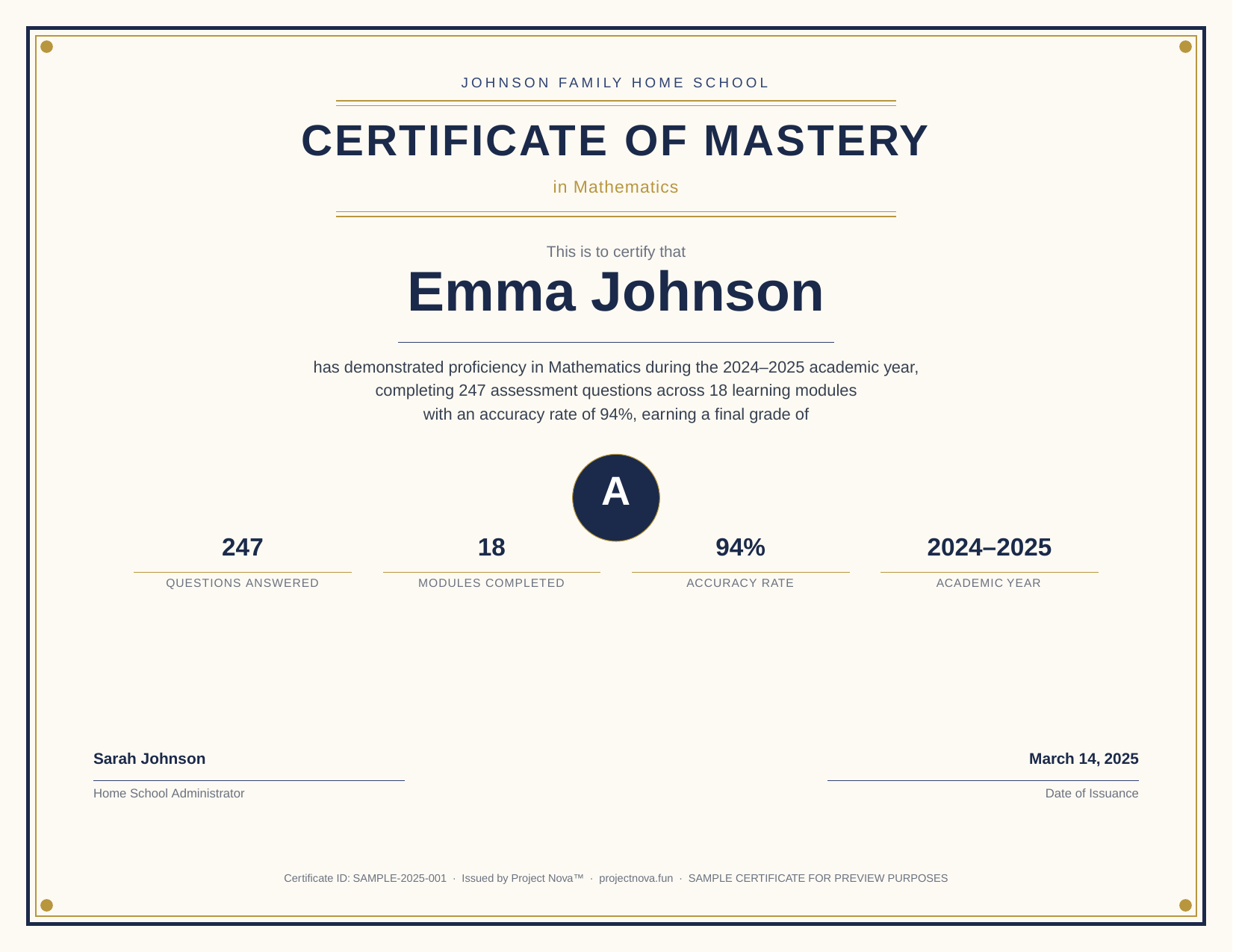The height and width of the screenshot is (952, 1233).
Task: Click the Sarah Johnson signature line
Action: click(x=149, y=759)
